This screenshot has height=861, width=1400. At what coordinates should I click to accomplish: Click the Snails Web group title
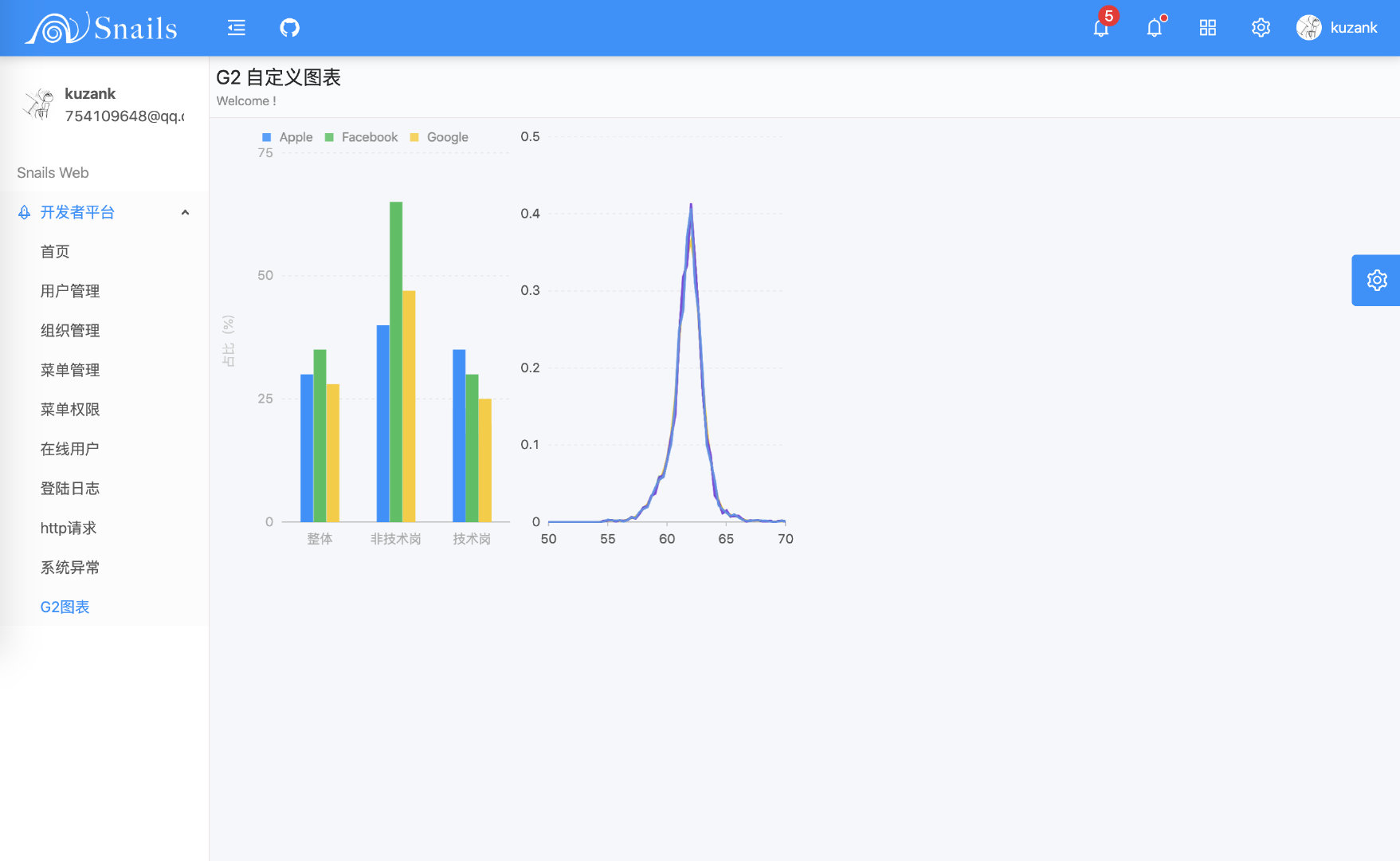(x=53, y=173)
